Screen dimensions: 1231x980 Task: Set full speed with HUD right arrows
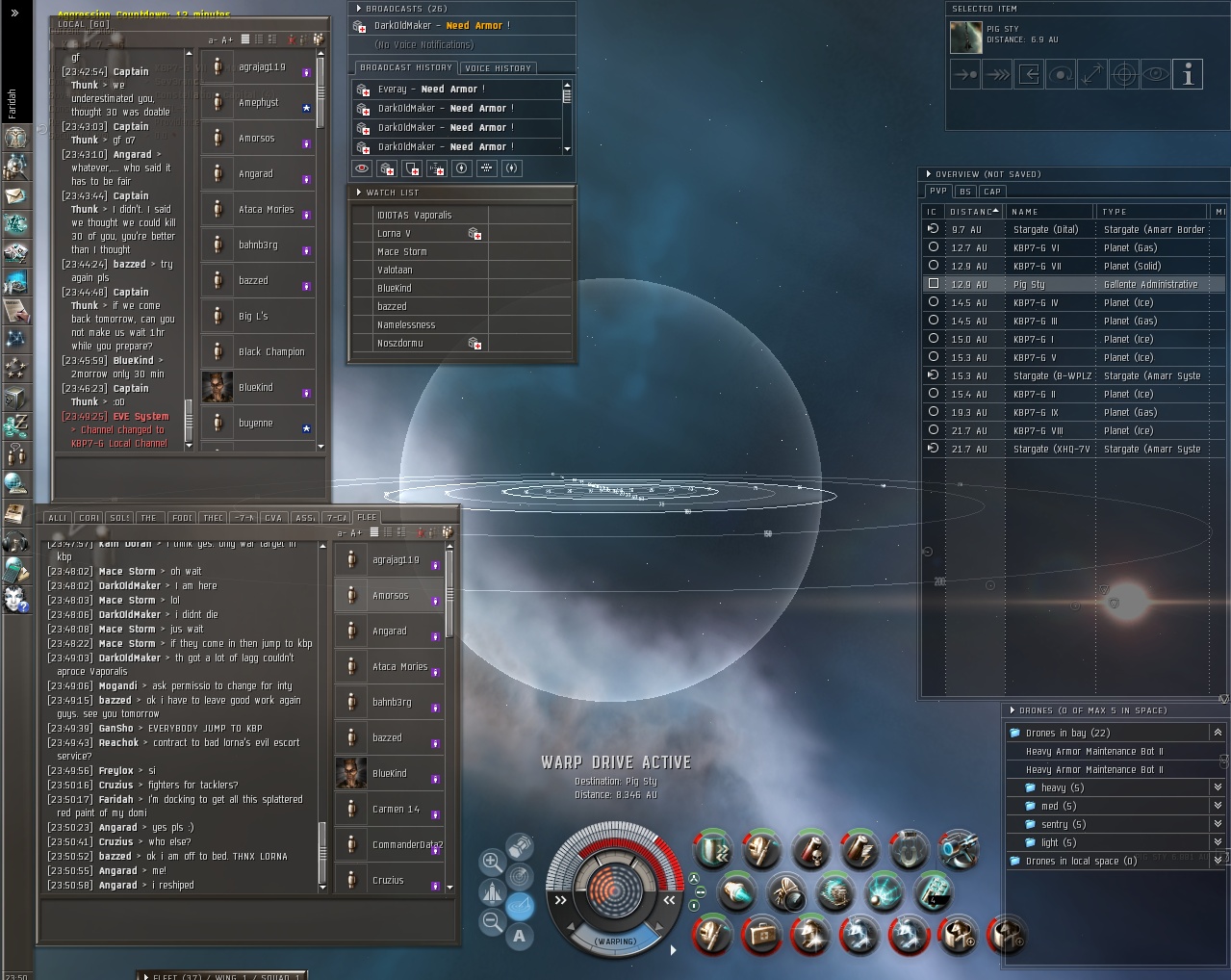669,901
